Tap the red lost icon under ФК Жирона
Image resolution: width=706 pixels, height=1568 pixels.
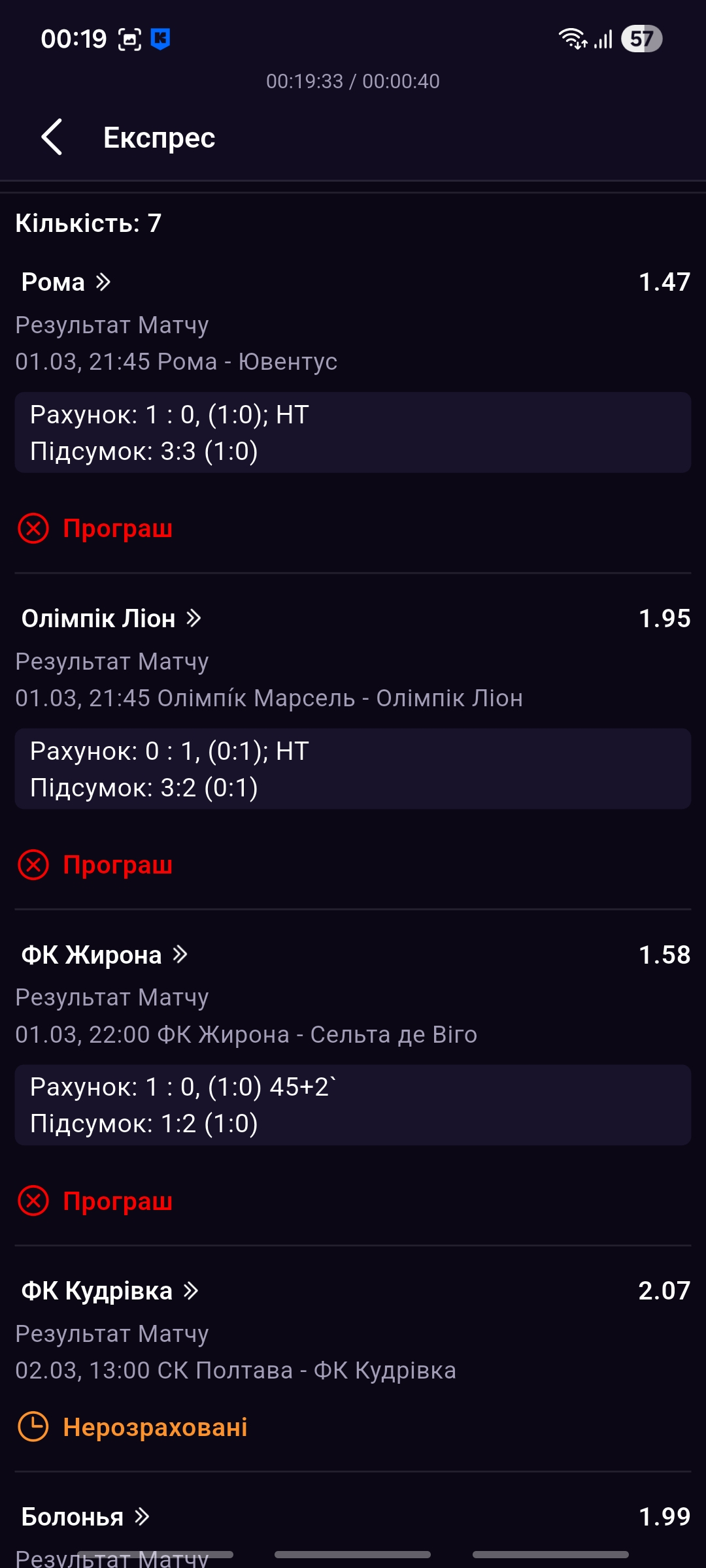(33, 1201)
